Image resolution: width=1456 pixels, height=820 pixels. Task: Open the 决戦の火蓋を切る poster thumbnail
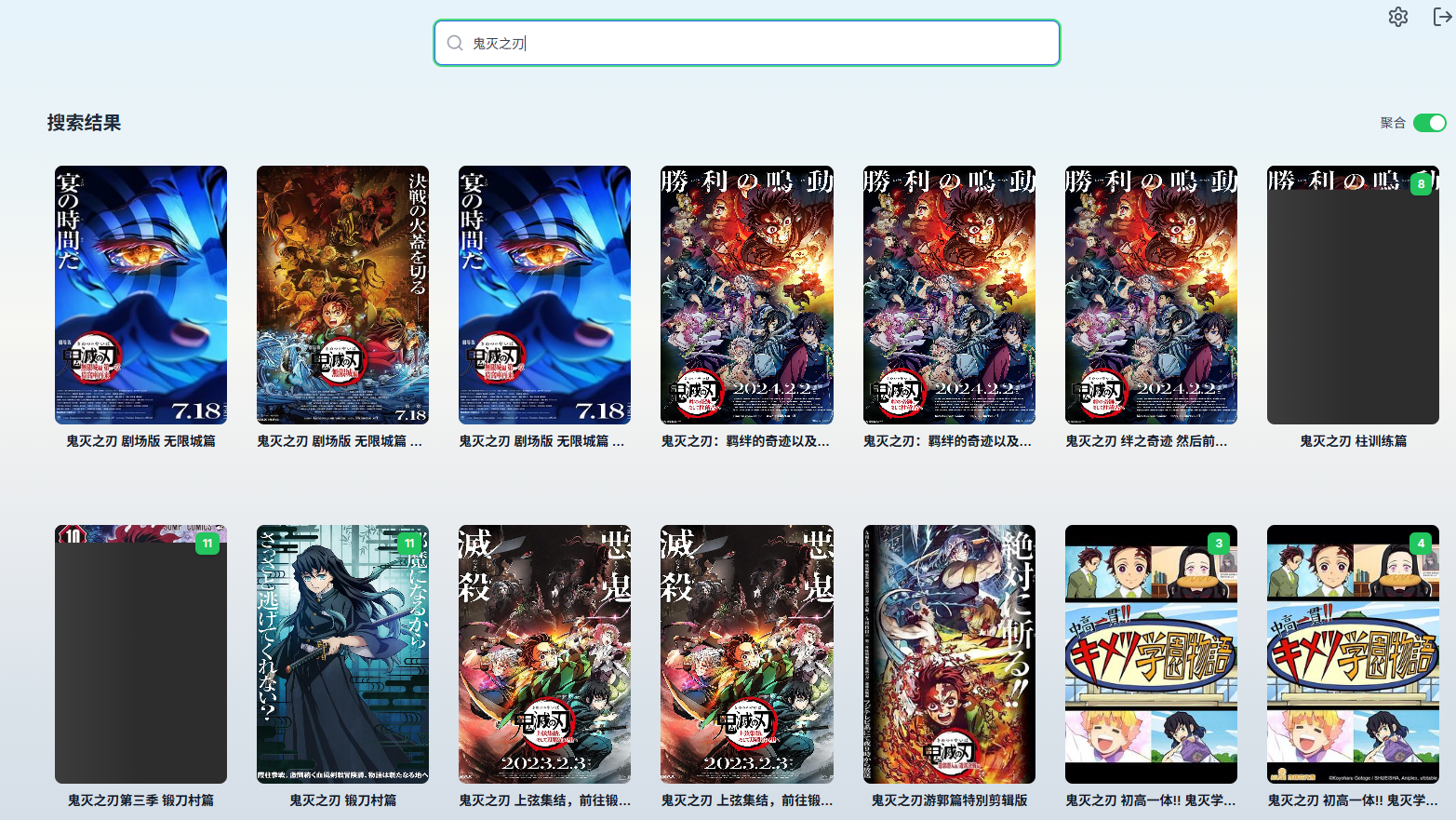coord(342,295)
